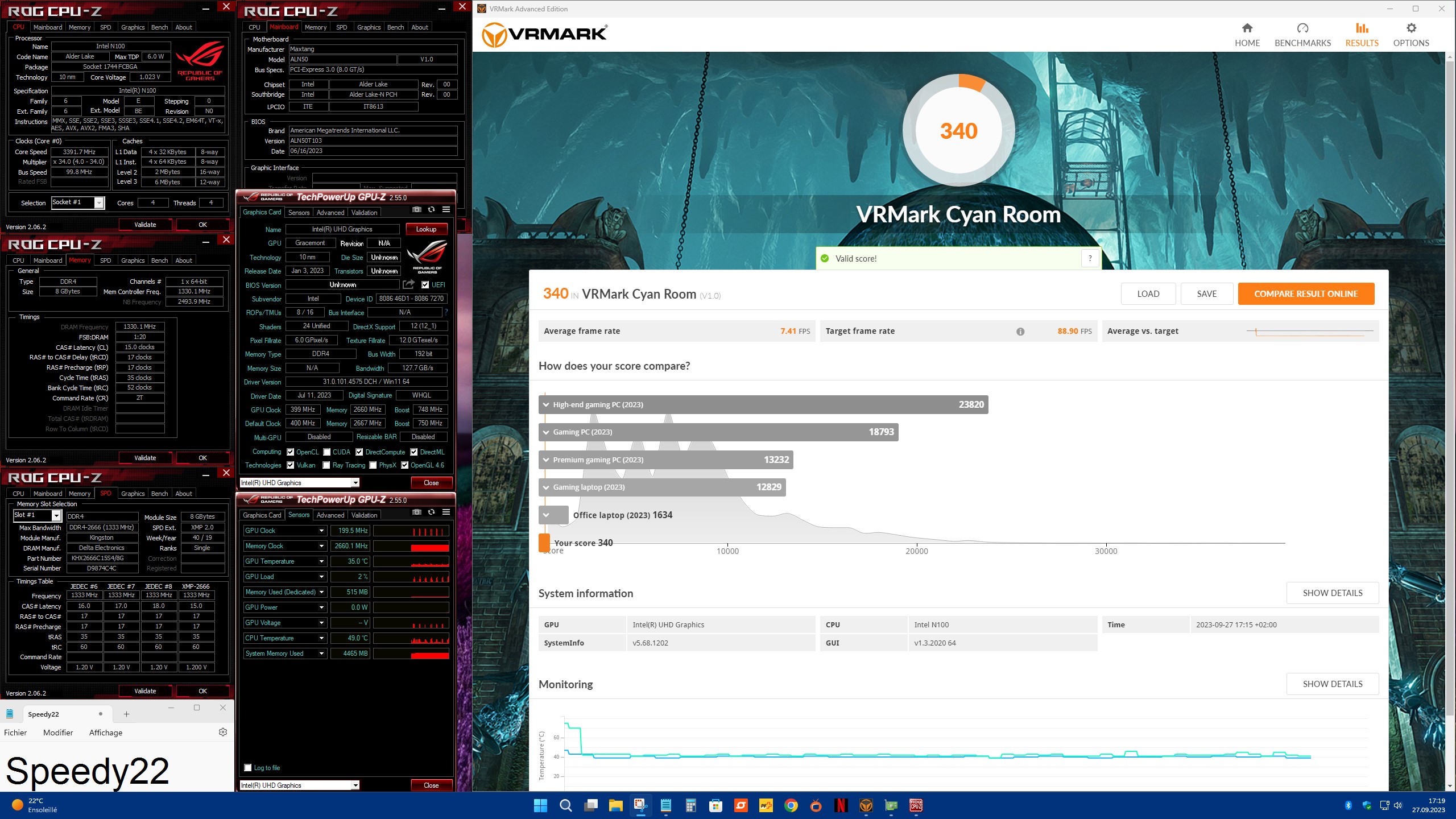Image resolution: width=1456 pixels, height=819 pixels.
Task: Switch to About tab in CPU-Z Memory window
Action: pos(184,260)
